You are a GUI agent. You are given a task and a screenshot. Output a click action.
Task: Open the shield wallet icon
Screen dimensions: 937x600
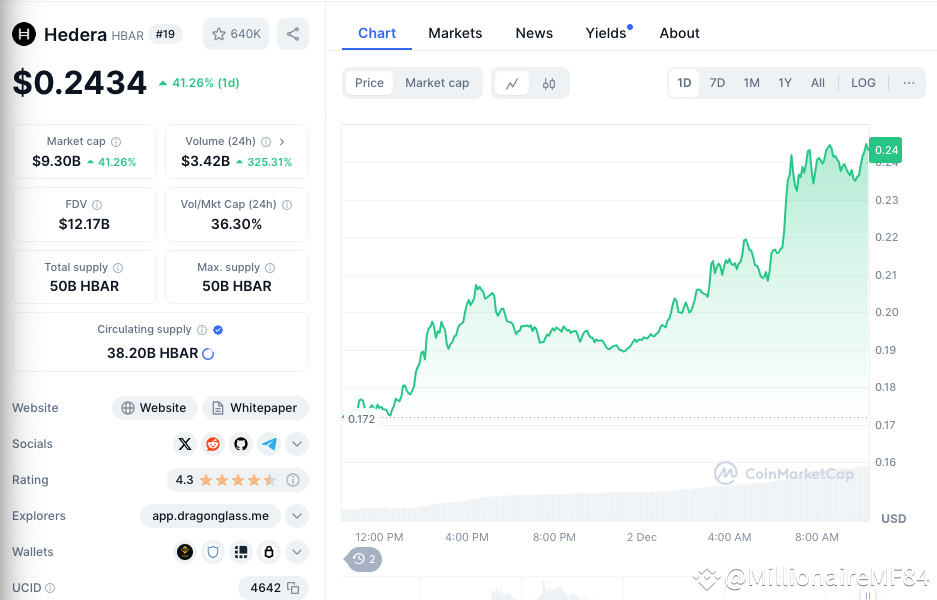click(x=213, y=552)
